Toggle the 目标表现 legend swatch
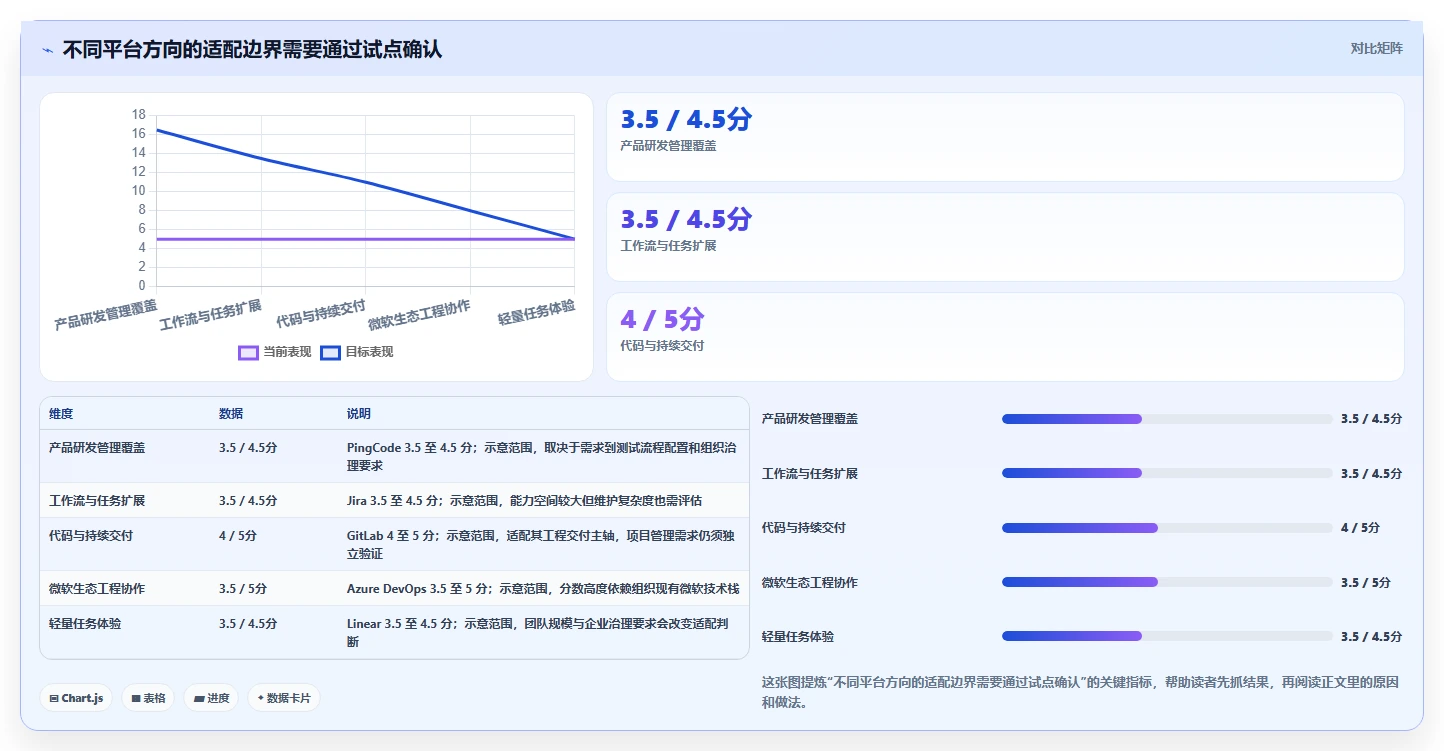The height and width of the screenshot is (751, 1444). (331, 352)
